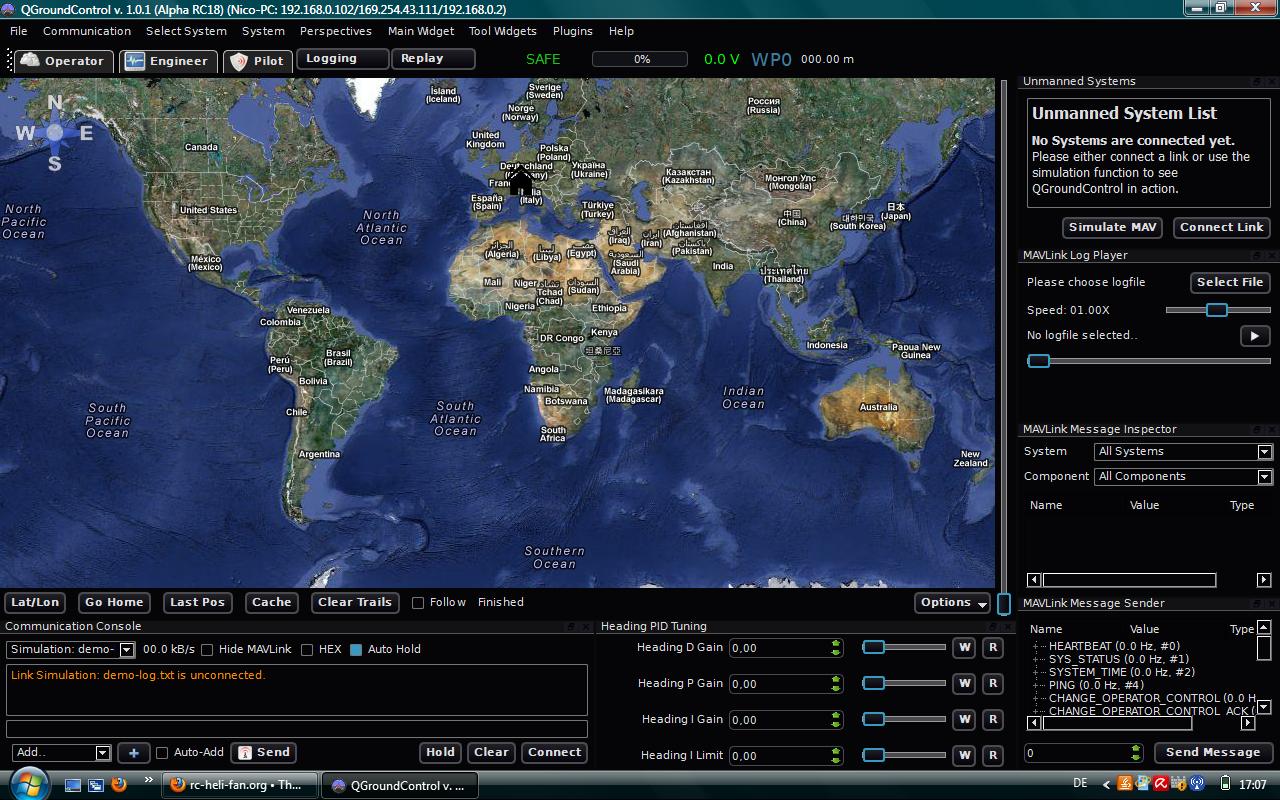
Task: Enable the Auto-Add checkbox
Action: pyautogui.click(x=162, y=753)
